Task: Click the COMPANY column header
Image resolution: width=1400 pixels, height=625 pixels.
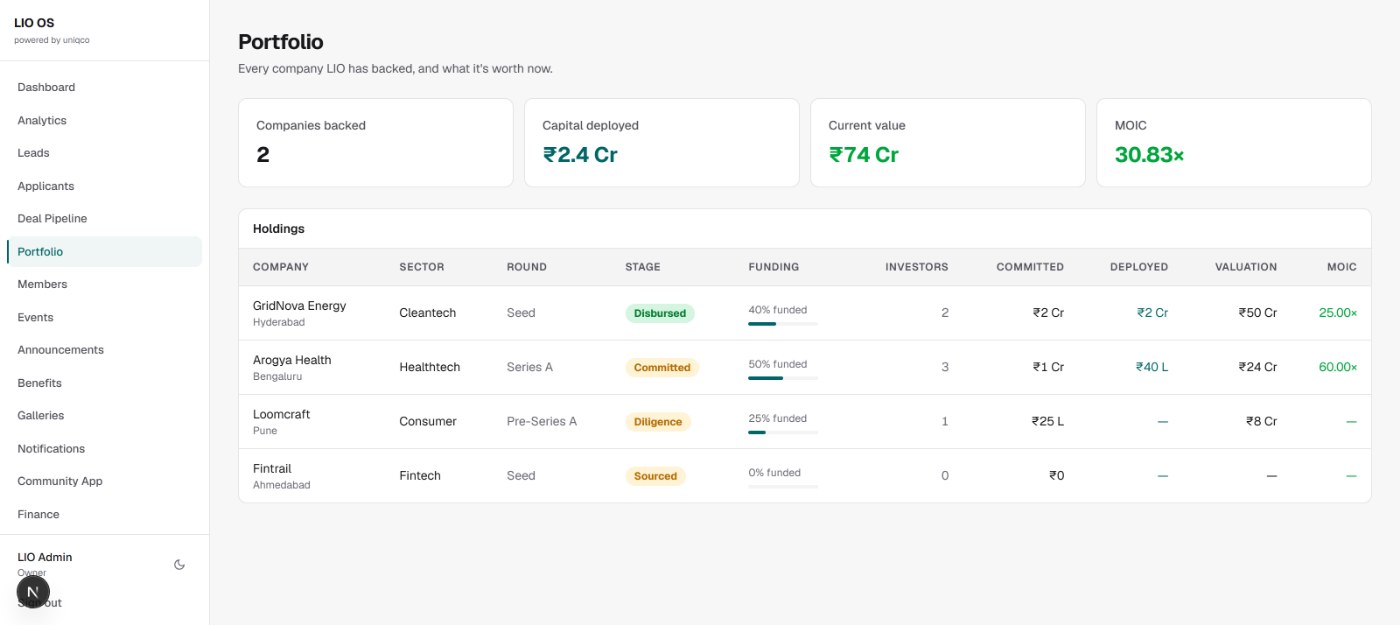Action: (x=281, y=267)
